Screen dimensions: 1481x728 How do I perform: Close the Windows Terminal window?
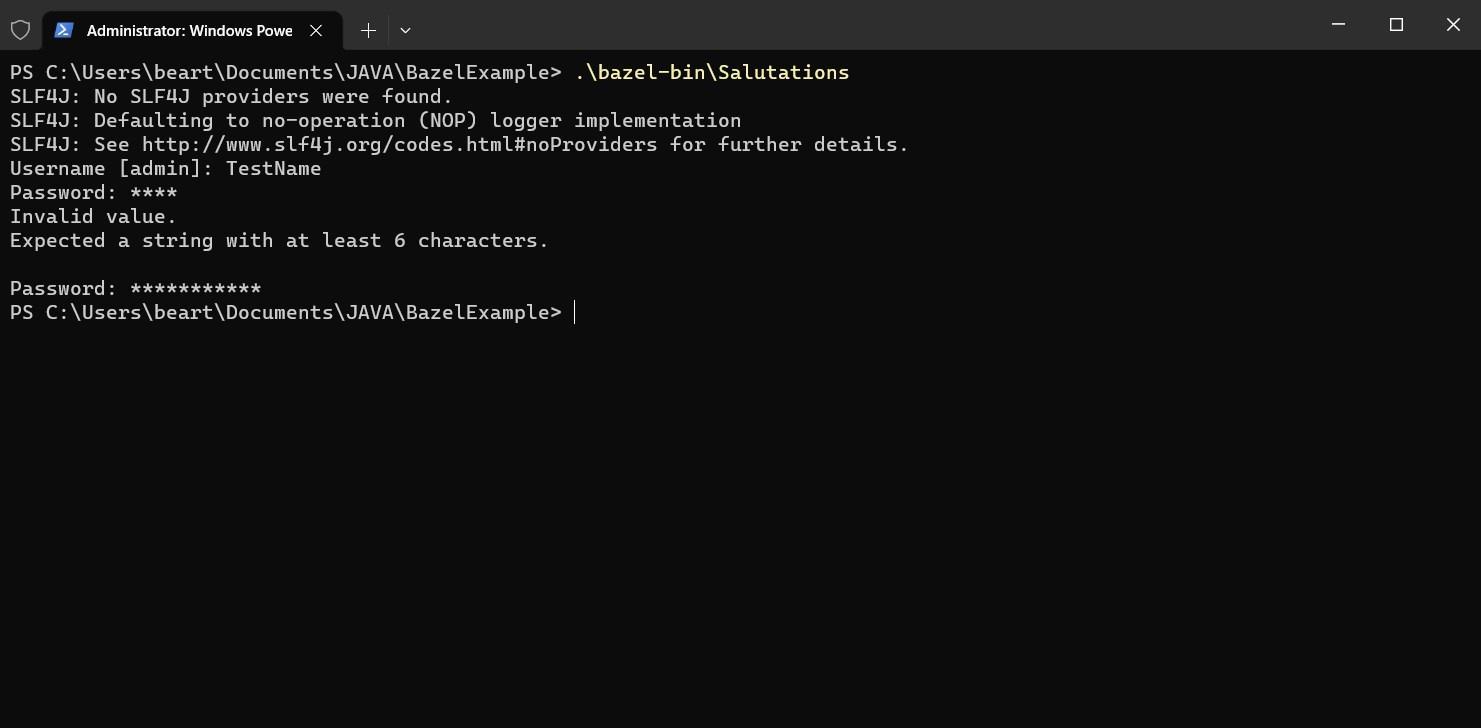pos(1453,25)
